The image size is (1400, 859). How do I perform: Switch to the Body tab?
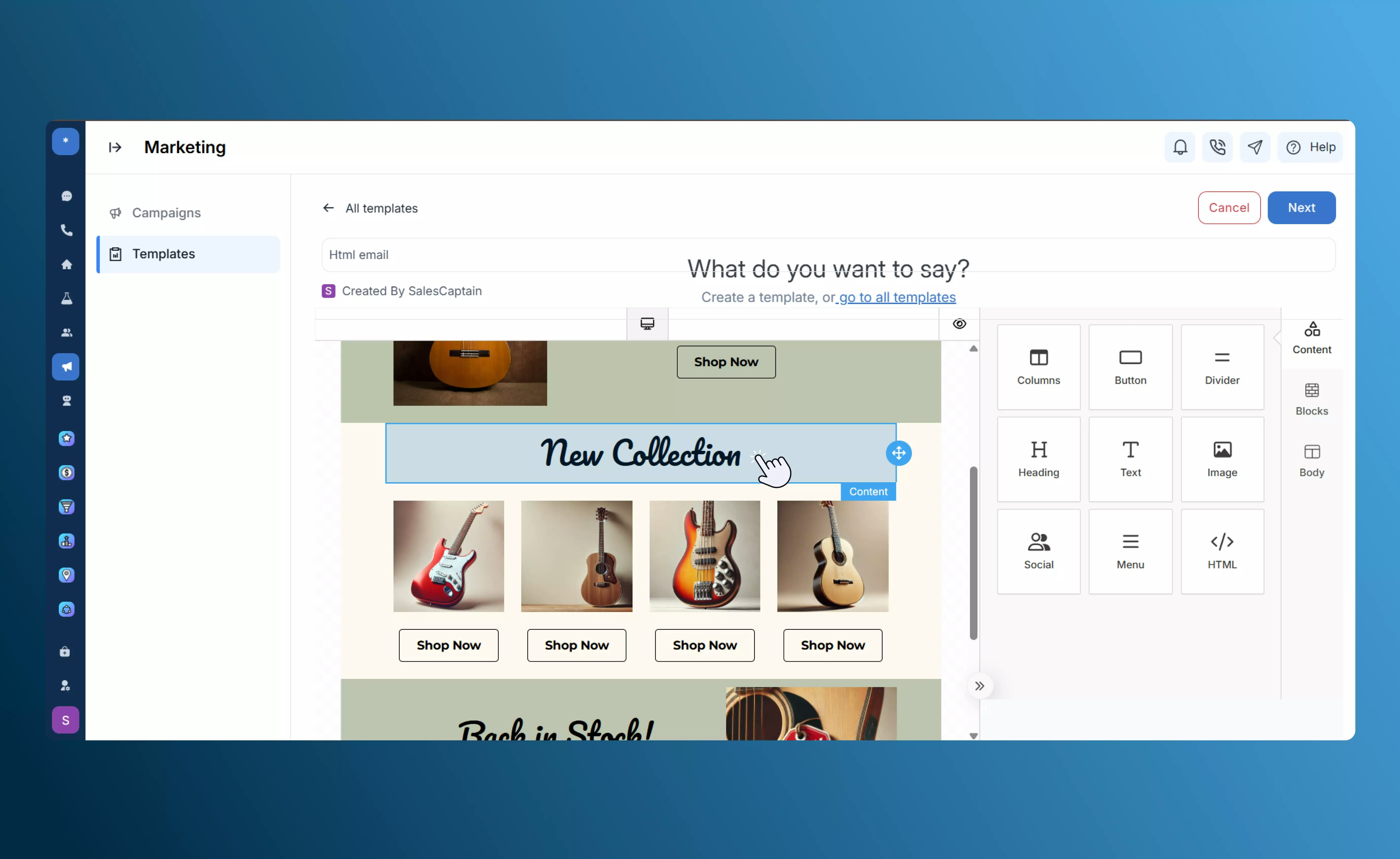click(x=1311, y=460)
